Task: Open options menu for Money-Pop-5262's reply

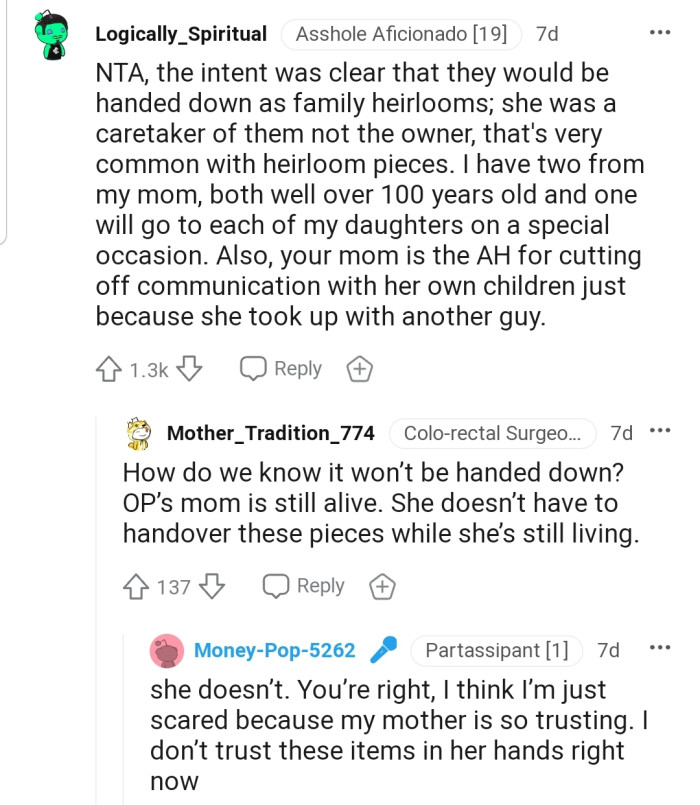Action: pos(660,649)
